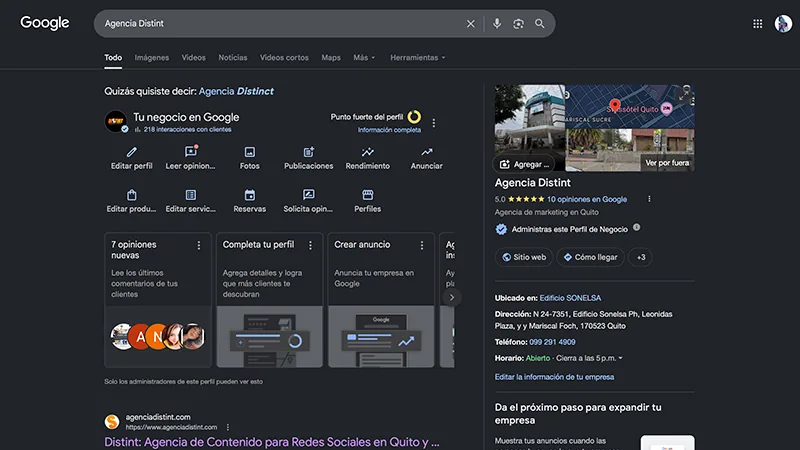Switch to the Videos cortos tab
800x450 pixels.
pyautogui.click(x=284, y=58)
